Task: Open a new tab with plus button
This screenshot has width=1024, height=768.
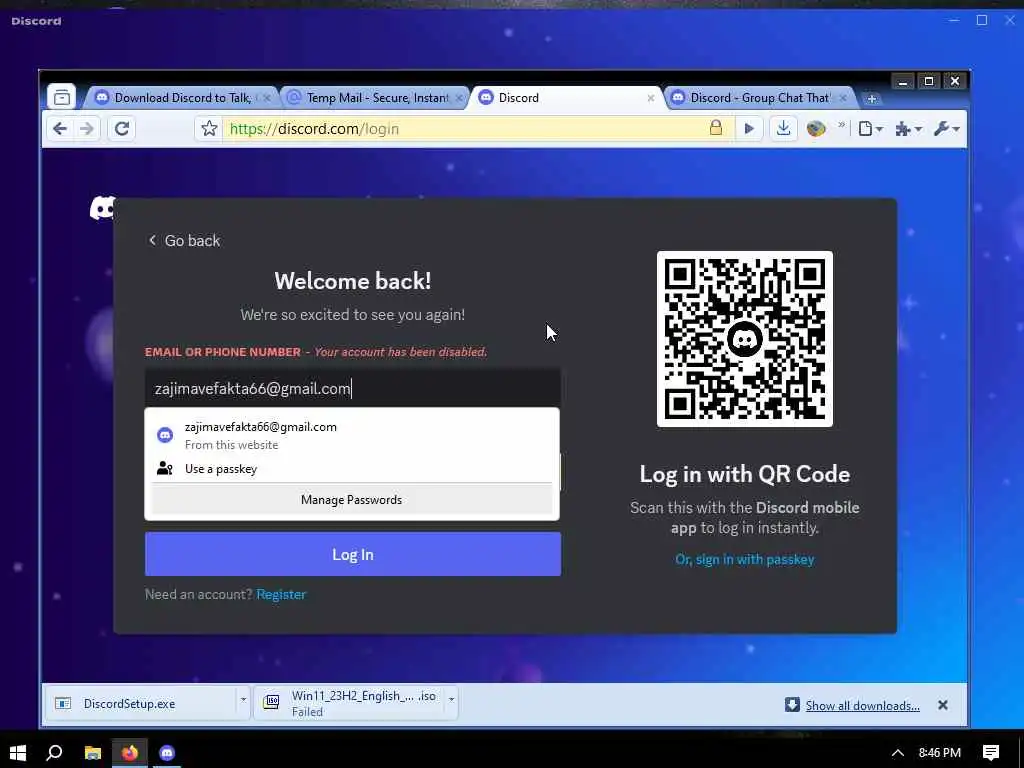Action: point(871,99)
